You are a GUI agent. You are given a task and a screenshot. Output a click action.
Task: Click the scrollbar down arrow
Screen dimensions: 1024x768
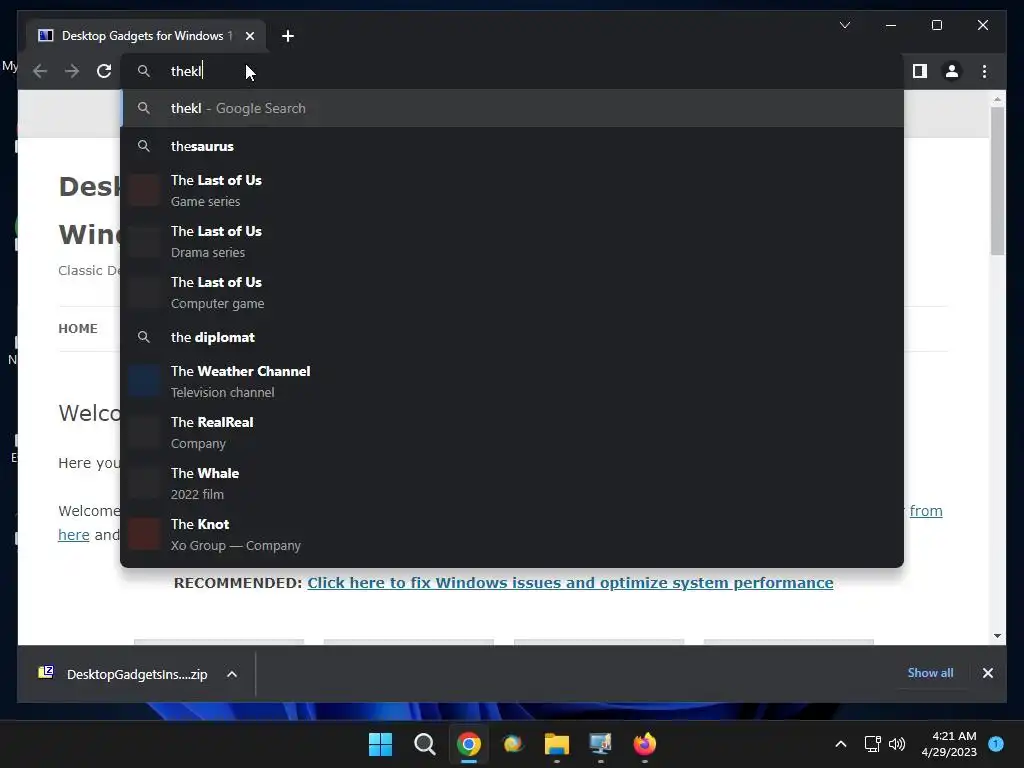tap(997, 635)
